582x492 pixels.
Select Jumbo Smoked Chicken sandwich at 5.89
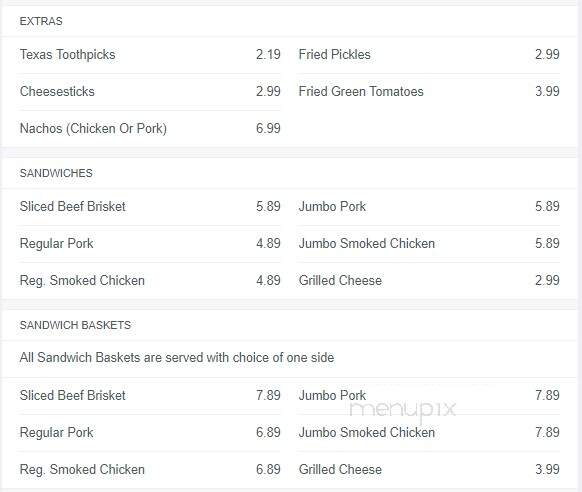(429, 244)
